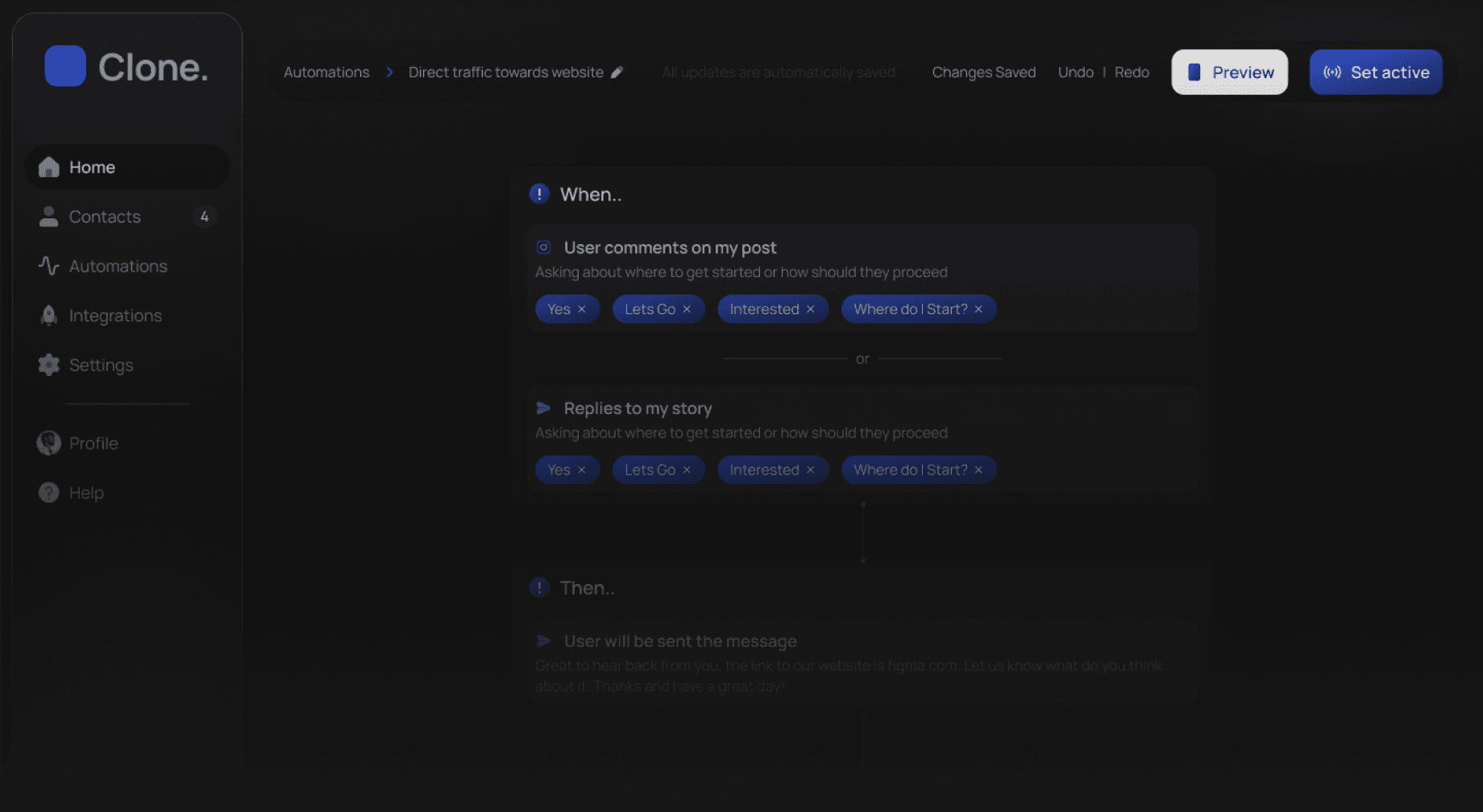1483x812 pixels.
Task: Open Settings from the sidebar
Action: coord(101,365)
